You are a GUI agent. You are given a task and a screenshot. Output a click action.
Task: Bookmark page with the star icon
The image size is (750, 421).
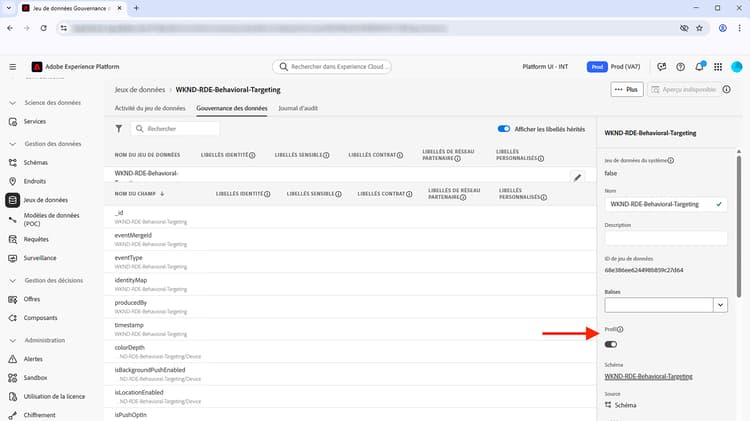(x=699, y=28)
